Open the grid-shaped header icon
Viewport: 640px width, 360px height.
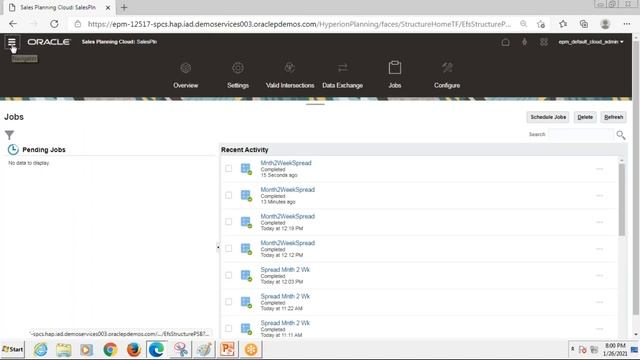[x=544, y=42]
